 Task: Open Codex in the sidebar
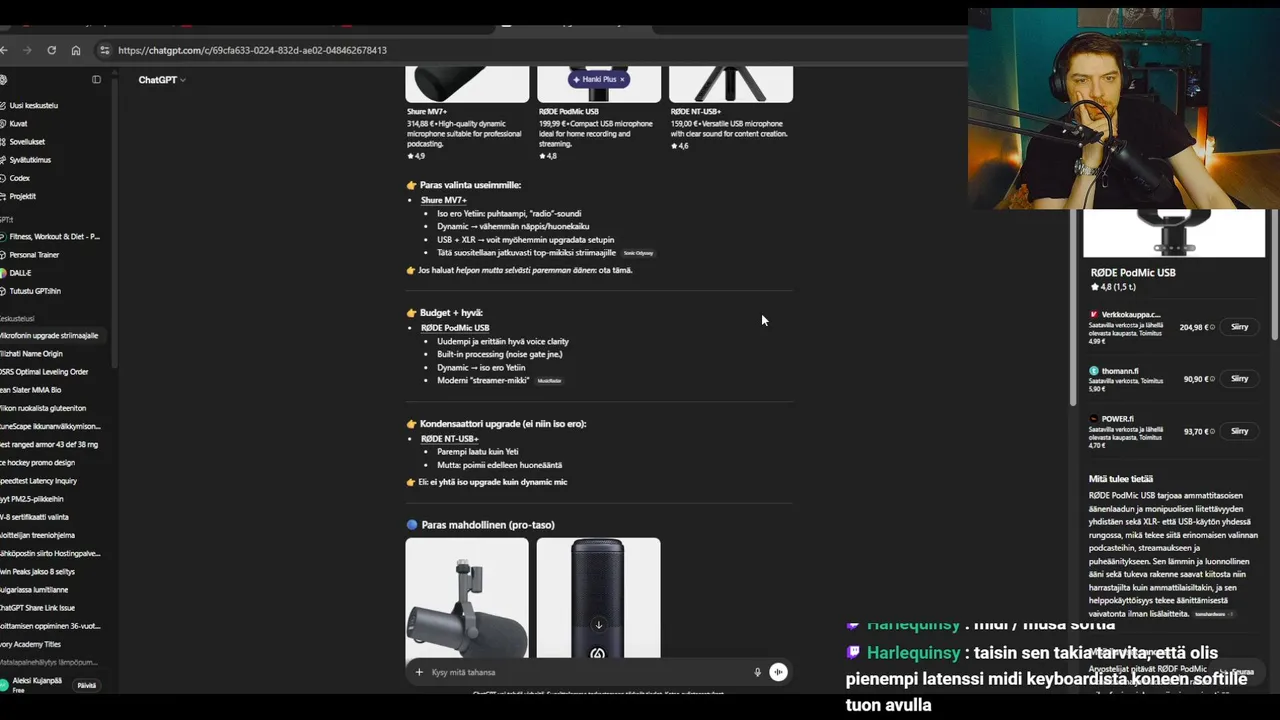click(19, 178)
